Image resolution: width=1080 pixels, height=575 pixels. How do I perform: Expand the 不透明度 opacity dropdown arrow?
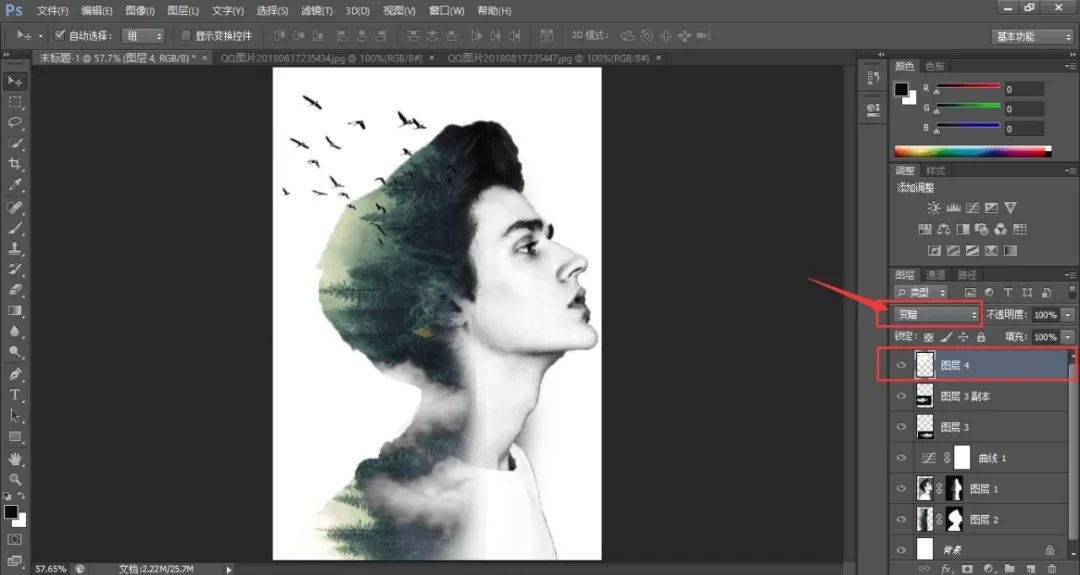click(1068, 315)
